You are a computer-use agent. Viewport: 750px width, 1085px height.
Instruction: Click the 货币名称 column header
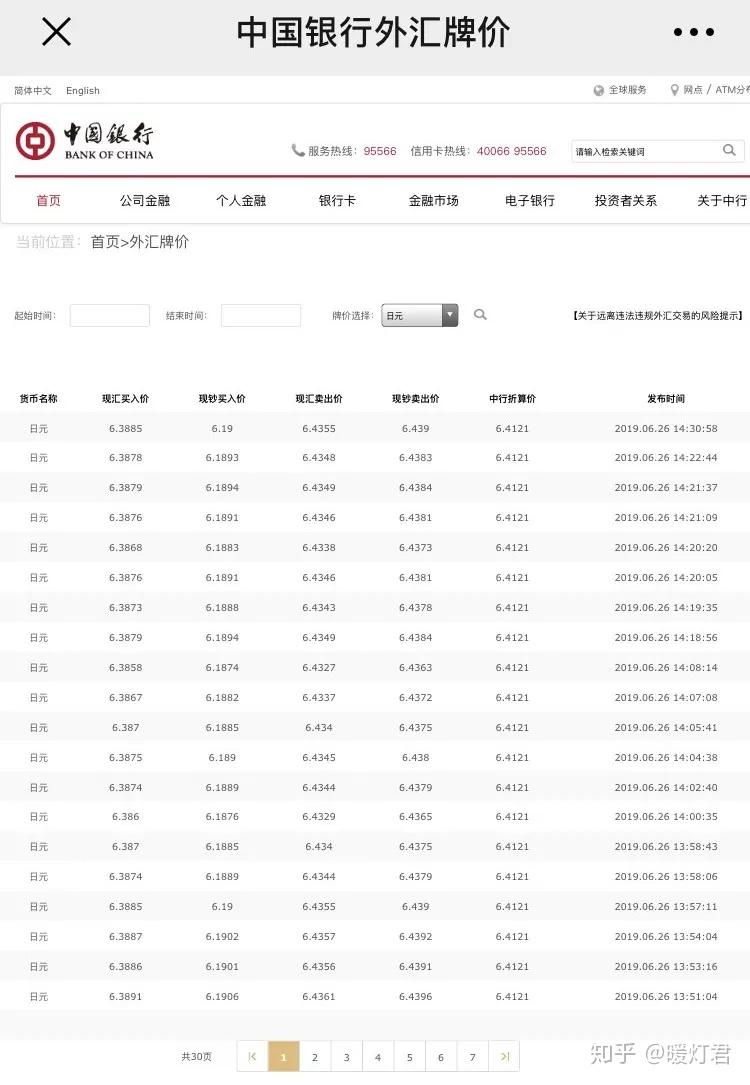point(39,399)
